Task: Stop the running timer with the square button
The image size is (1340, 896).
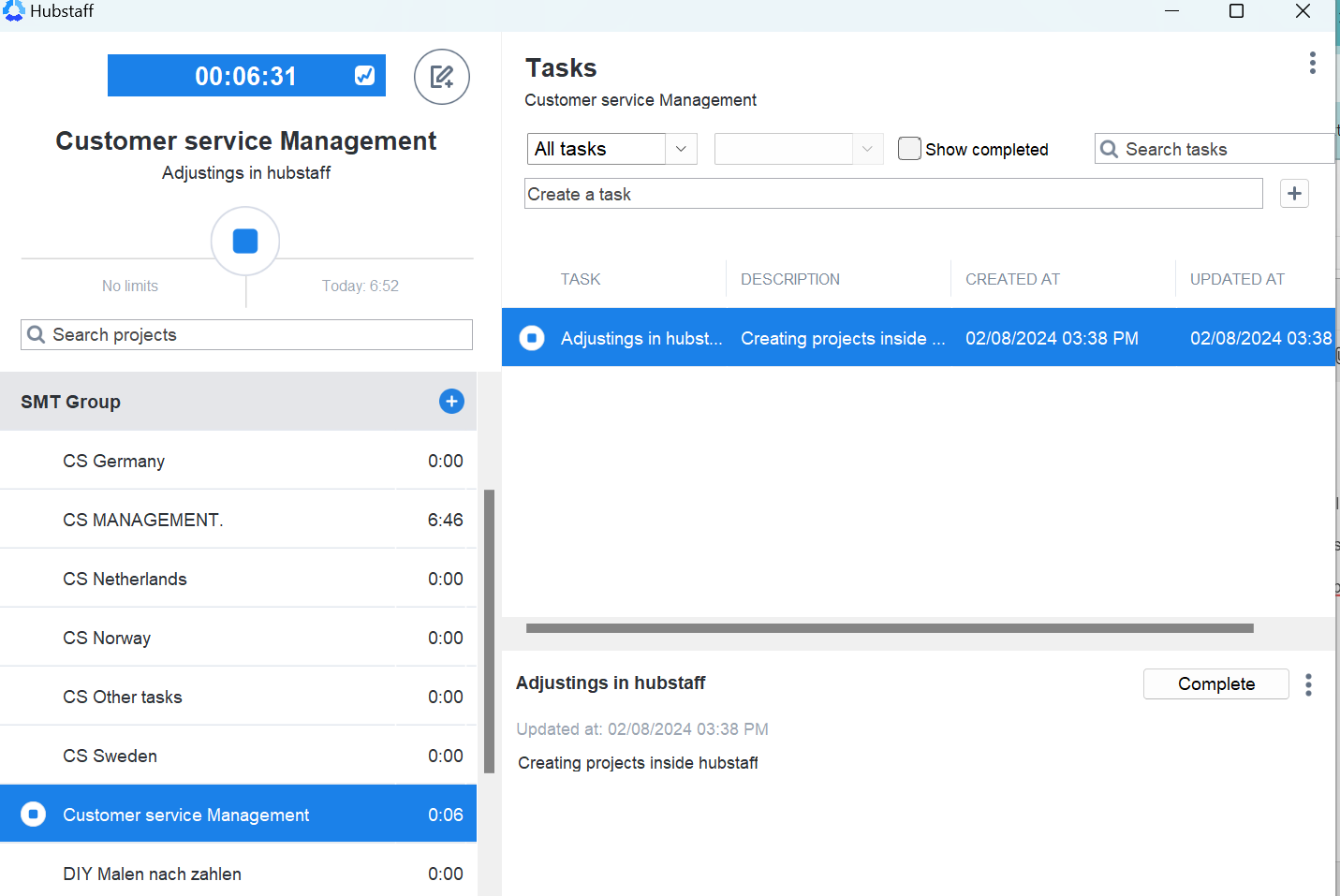Action: click(245, 242)
